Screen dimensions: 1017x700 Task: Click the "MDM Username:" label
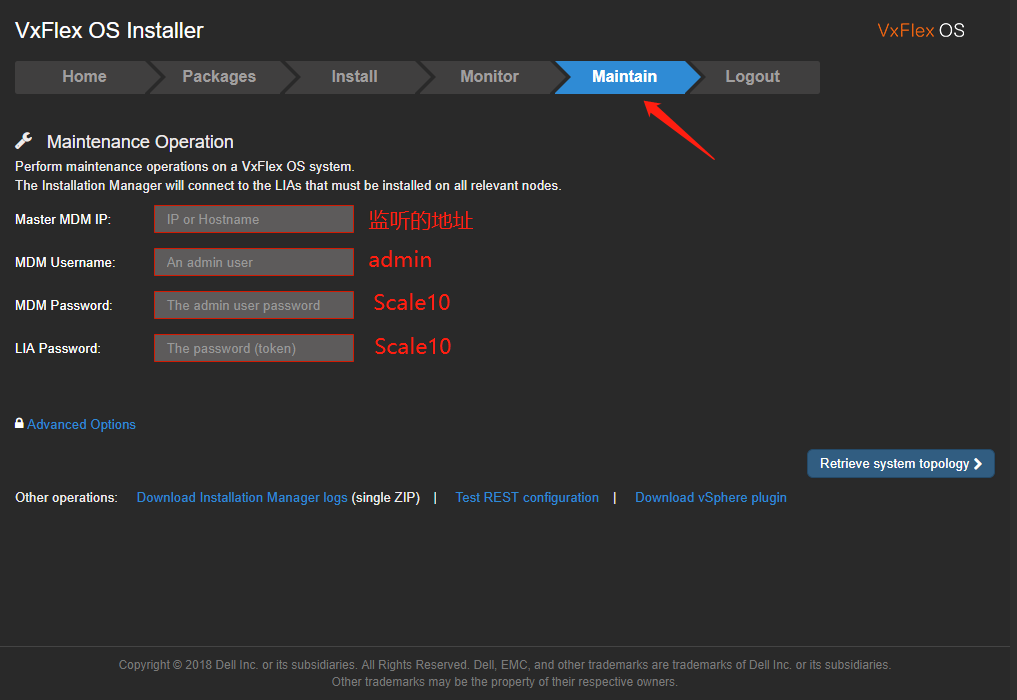[x=65, y=262]
